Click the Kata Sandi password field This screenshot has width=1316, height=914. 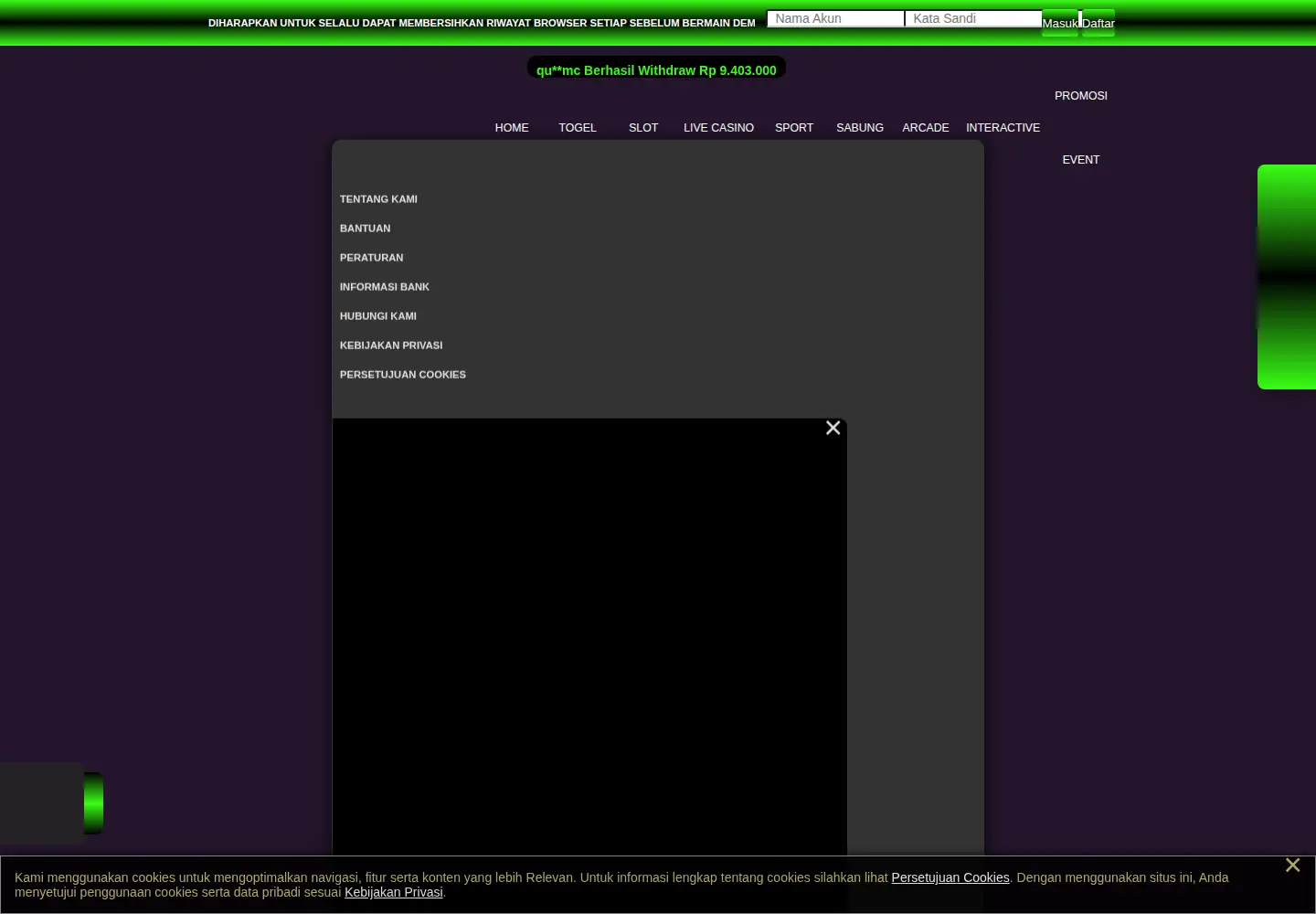(x=973, y=18)
